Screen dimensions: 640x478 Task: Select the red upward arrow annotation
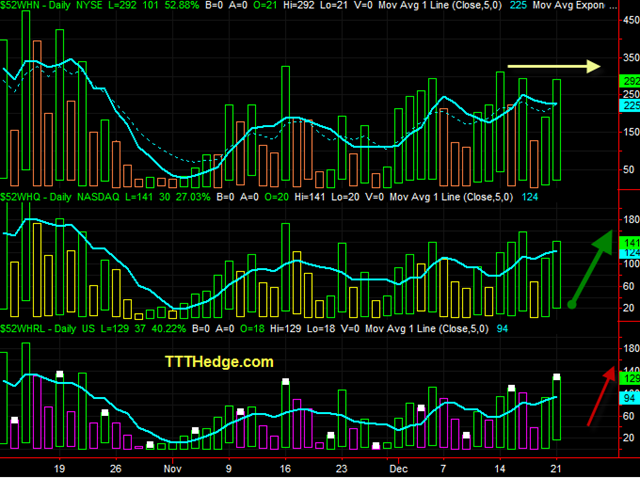601,396
